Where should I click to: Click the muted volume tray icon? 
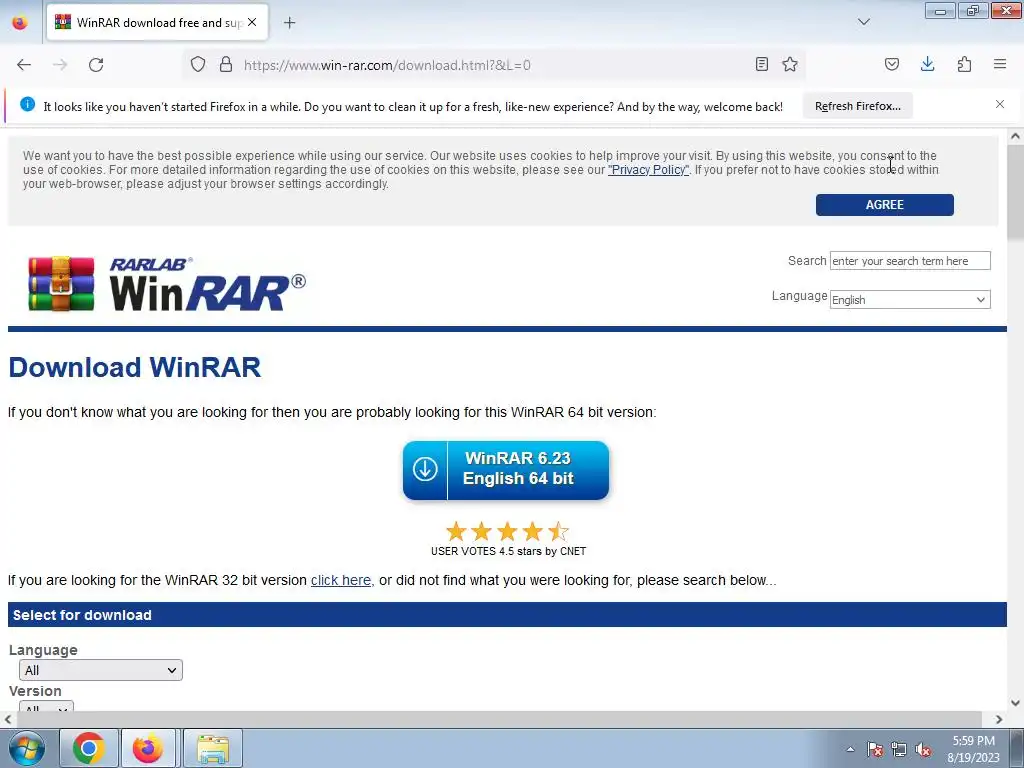point(923,749)
